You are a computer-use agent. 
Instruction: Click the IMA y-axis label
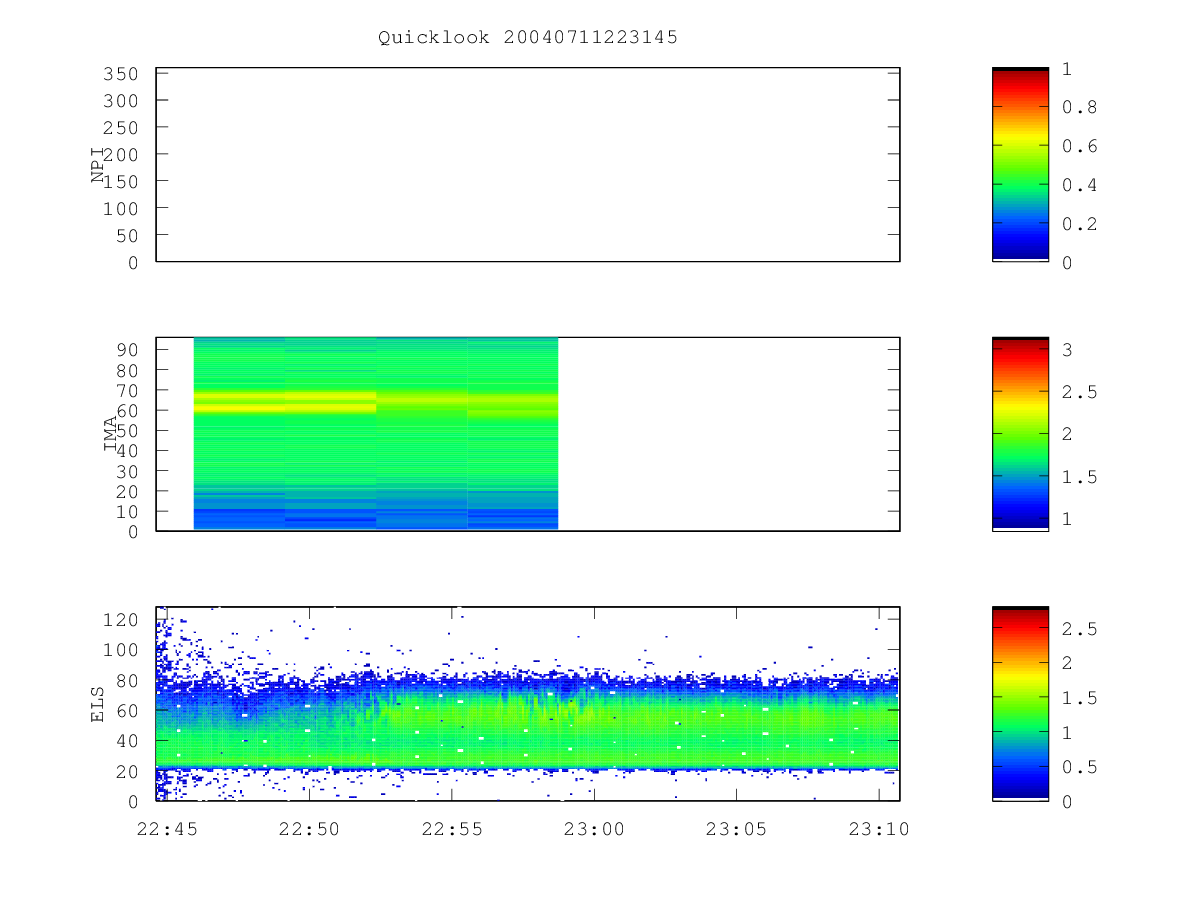click(111, 434)
